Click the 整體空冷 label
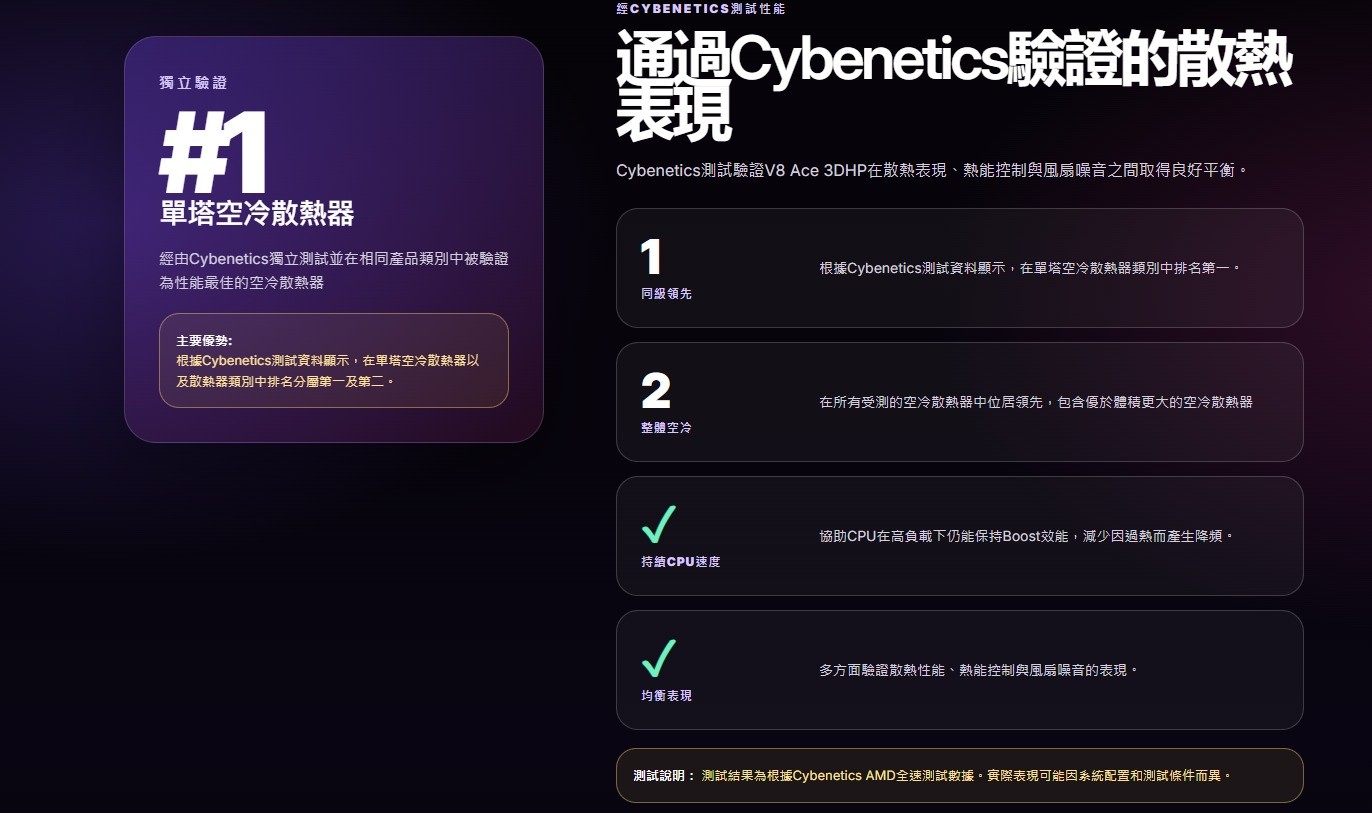The image size is (1372, 813). 666,428
